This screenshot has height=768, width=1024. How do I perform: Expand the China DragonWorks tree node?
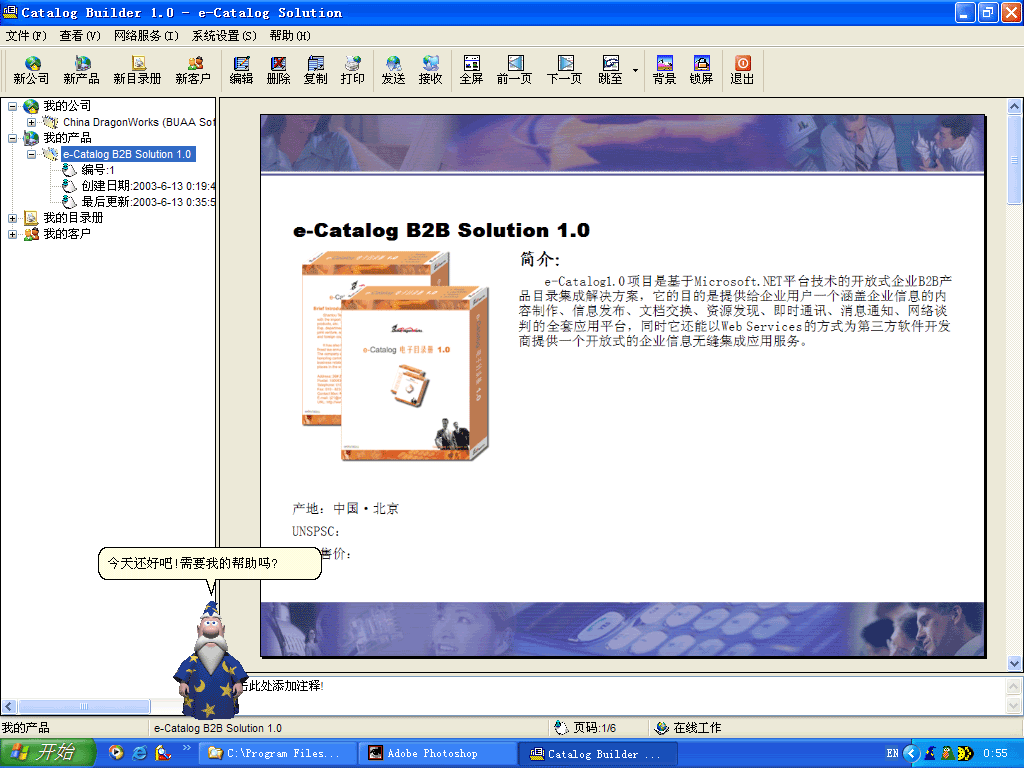pos(31,122)
